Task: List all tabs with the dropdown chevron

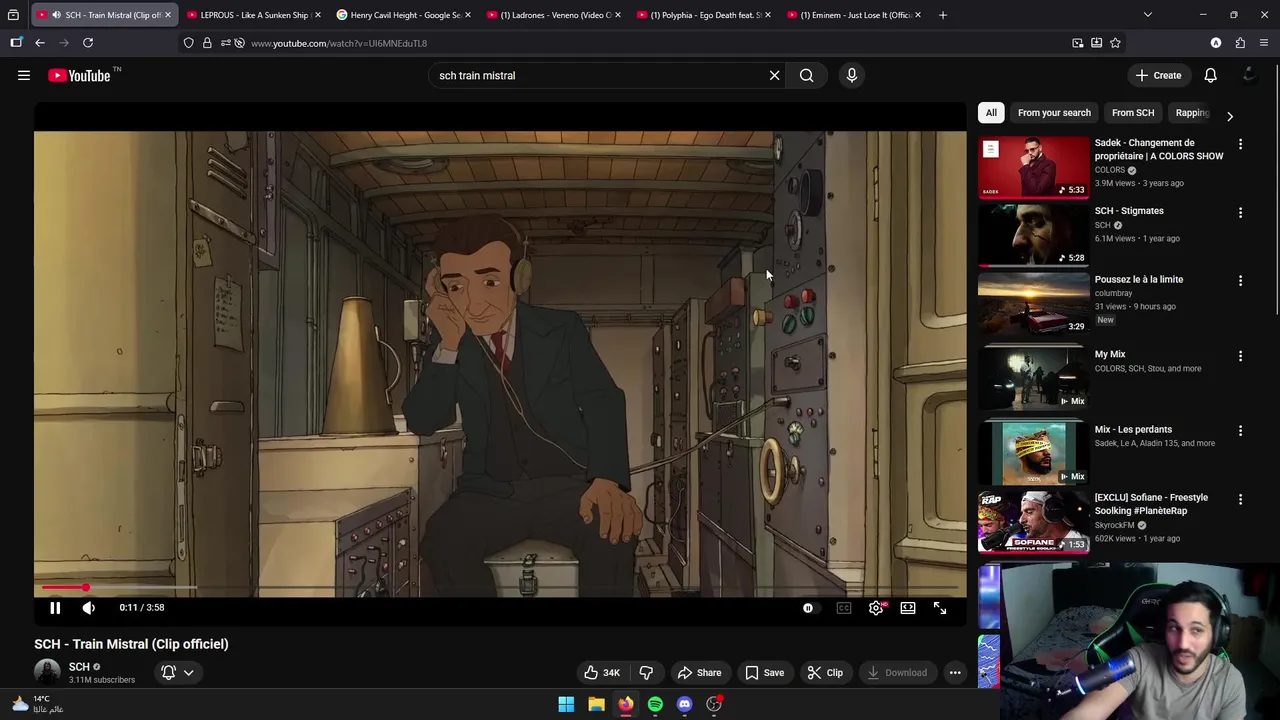Action: pos(1147,15)
